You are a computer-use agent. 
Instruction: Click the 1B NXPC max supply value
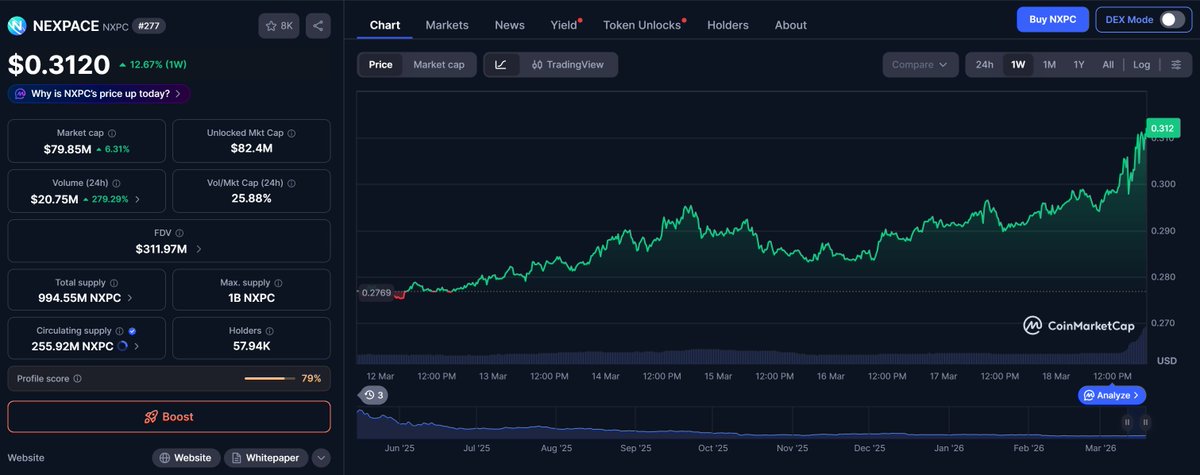pos(252,298)
